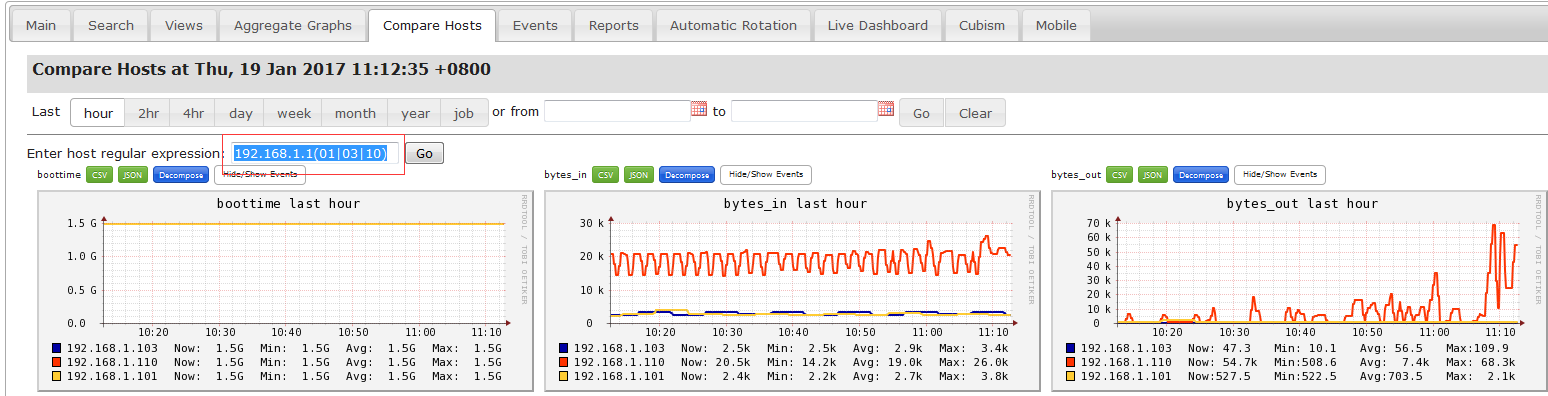Image resolution: width=1548 pixels, height=396 pixels.
Task: Decompose the bytes_in graph
Action: [687, 175]
